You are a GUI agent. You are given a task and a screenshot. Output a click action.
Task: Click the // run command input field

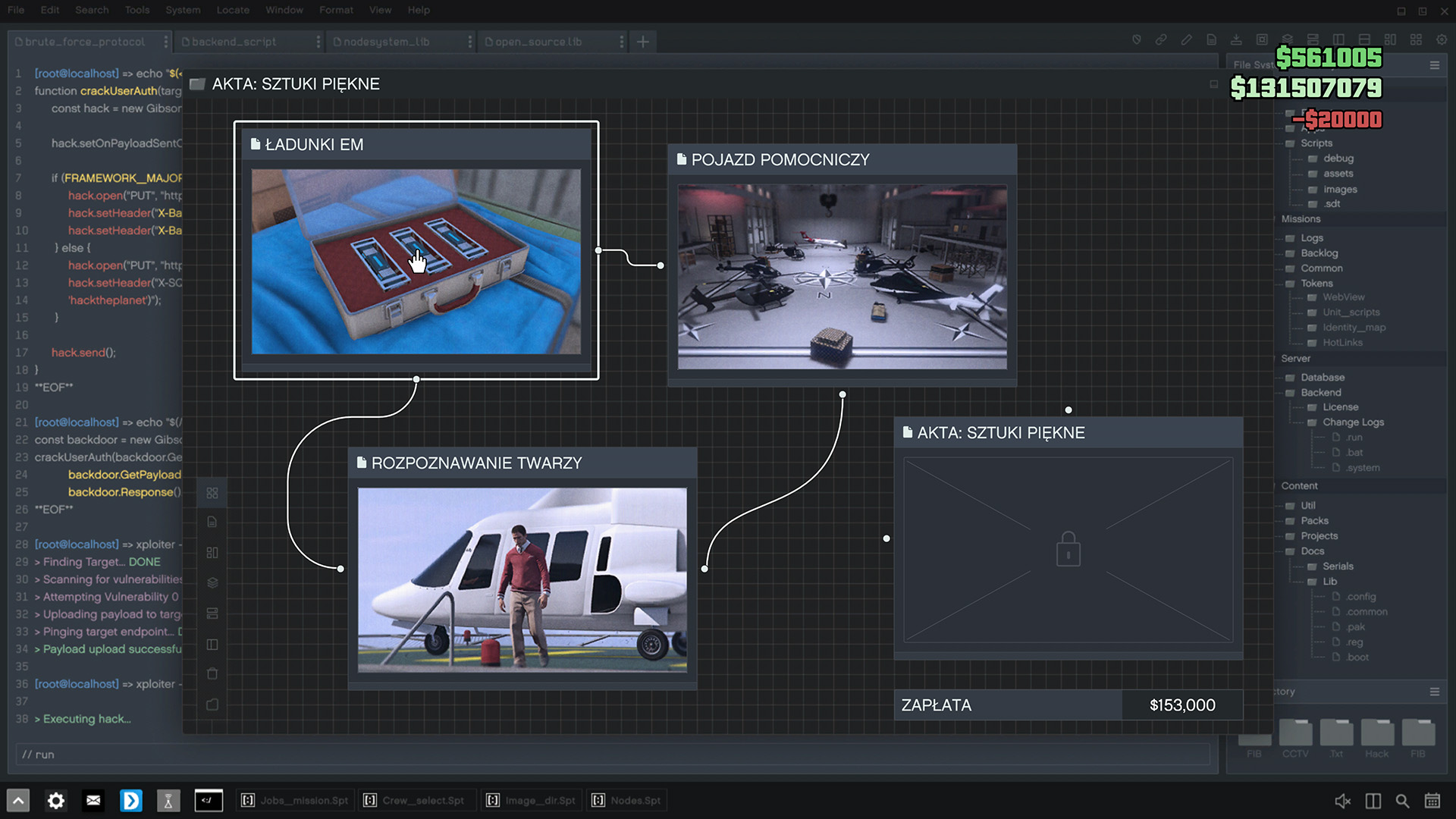tap(613, 755)
